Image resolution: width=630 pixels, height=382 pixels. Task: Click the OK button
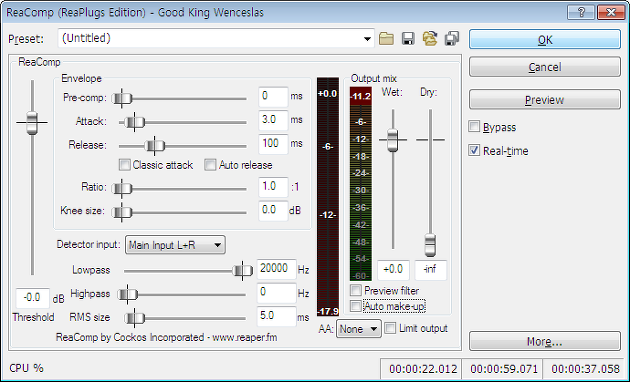point(545,40)
